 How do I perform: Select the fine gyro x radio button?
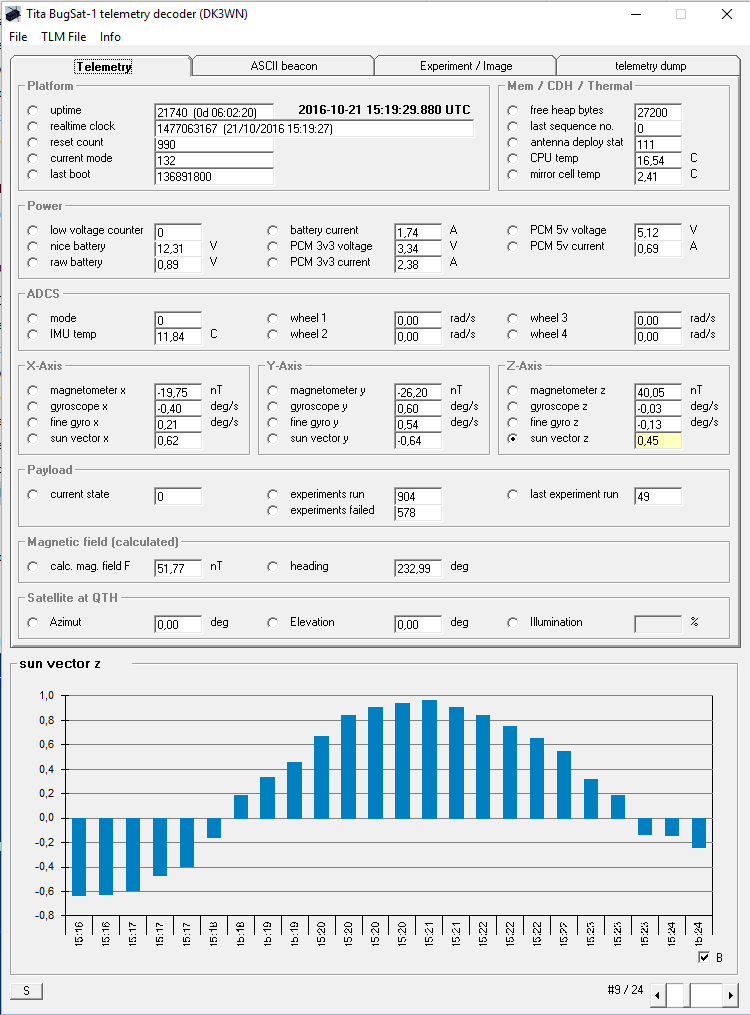pyautogui.click(x=33, y=423)
